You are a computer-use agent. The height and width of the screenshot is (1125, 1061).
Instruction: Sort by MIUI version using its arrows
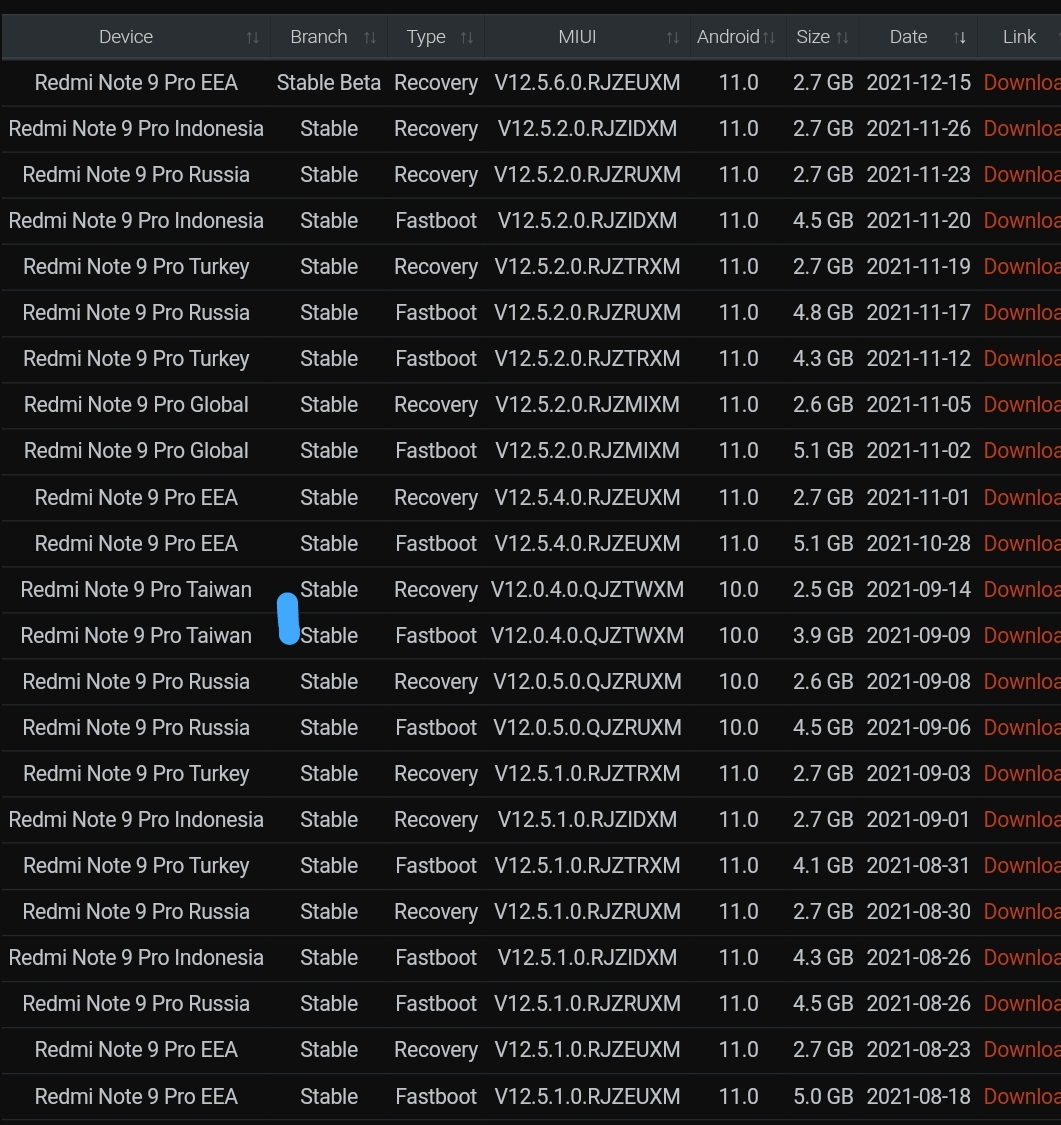[672, 37]
